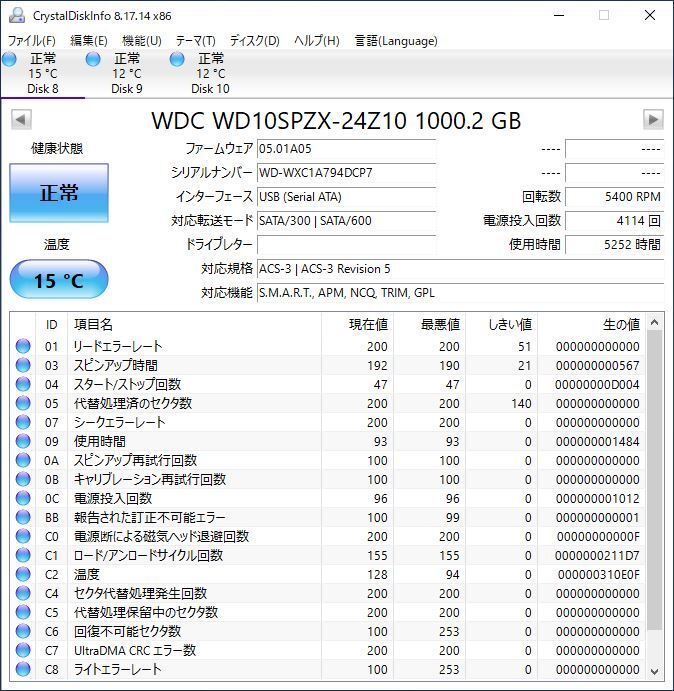Go to next disk with right arrow
Viewport: 674px width, 691px height.
point(653,119)
